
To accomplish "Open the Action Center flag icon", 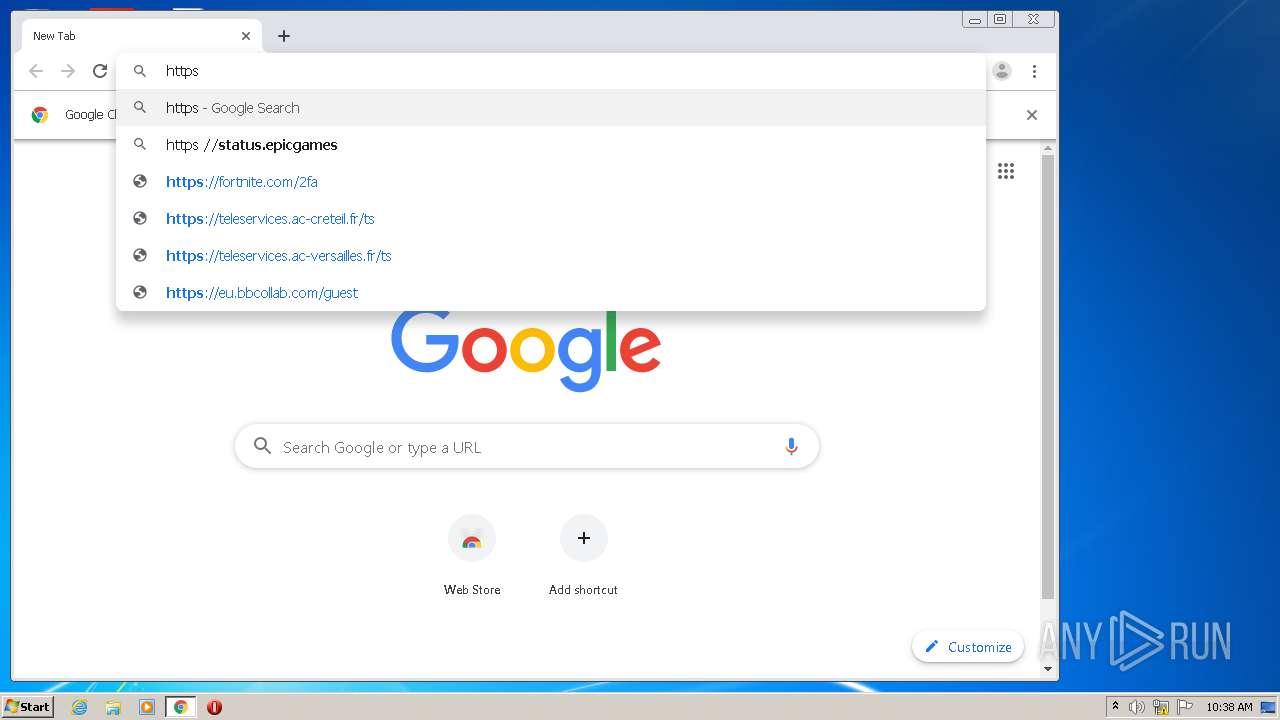I will pyautogui.click(x=1185, y=707).
